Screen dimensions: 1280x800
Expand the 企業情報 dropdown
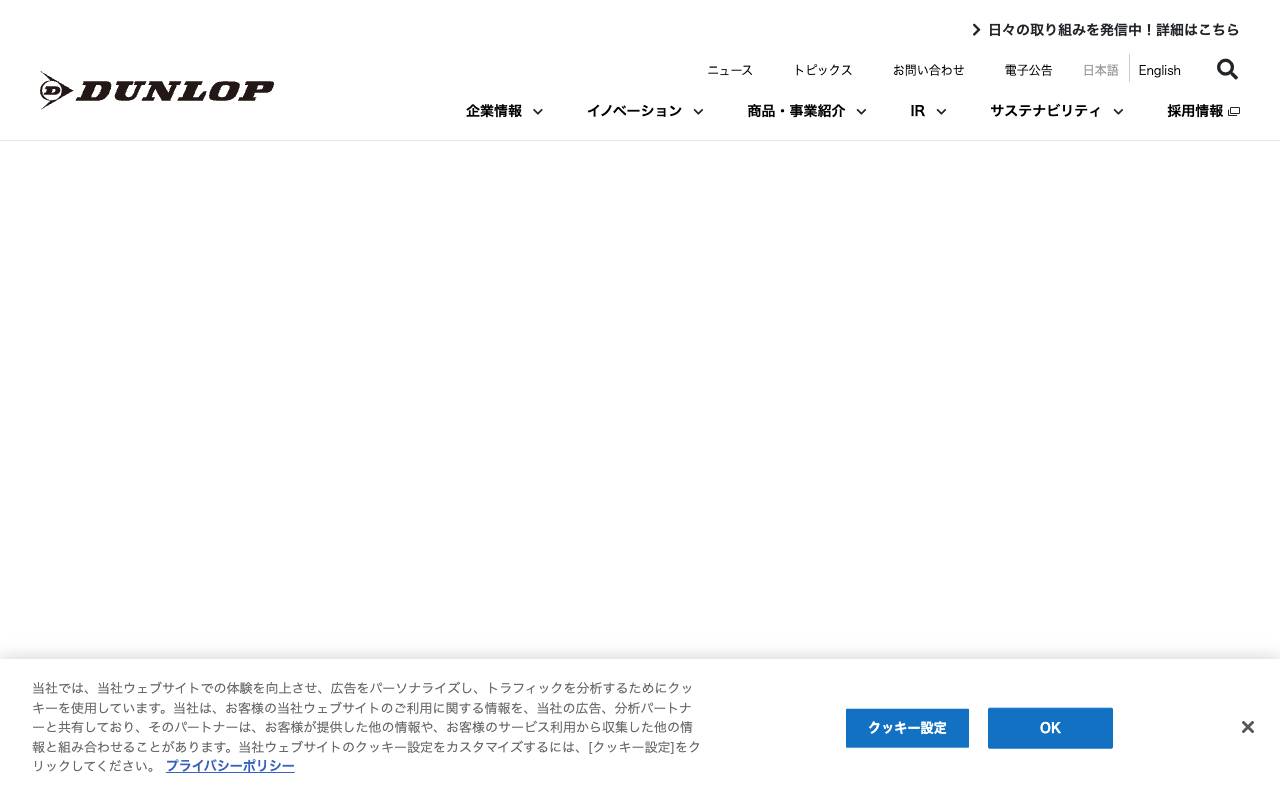point(503,111)
